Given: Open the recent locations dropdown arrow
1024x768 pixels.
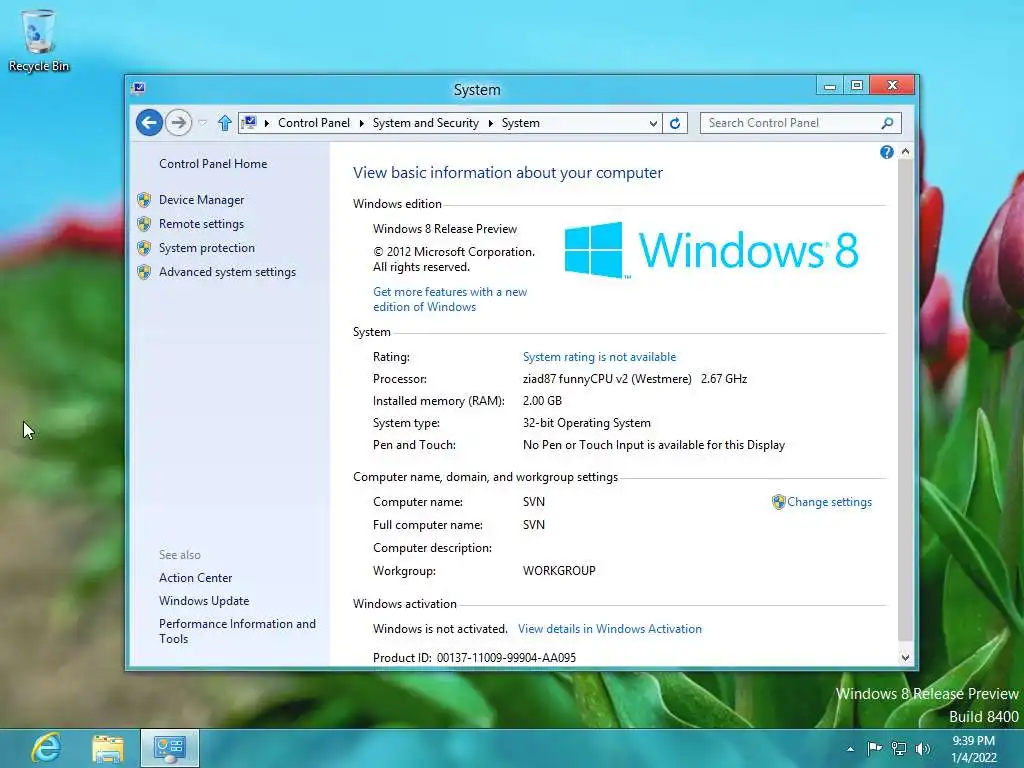Looking at the screenshot, I should tap(202, 123).
